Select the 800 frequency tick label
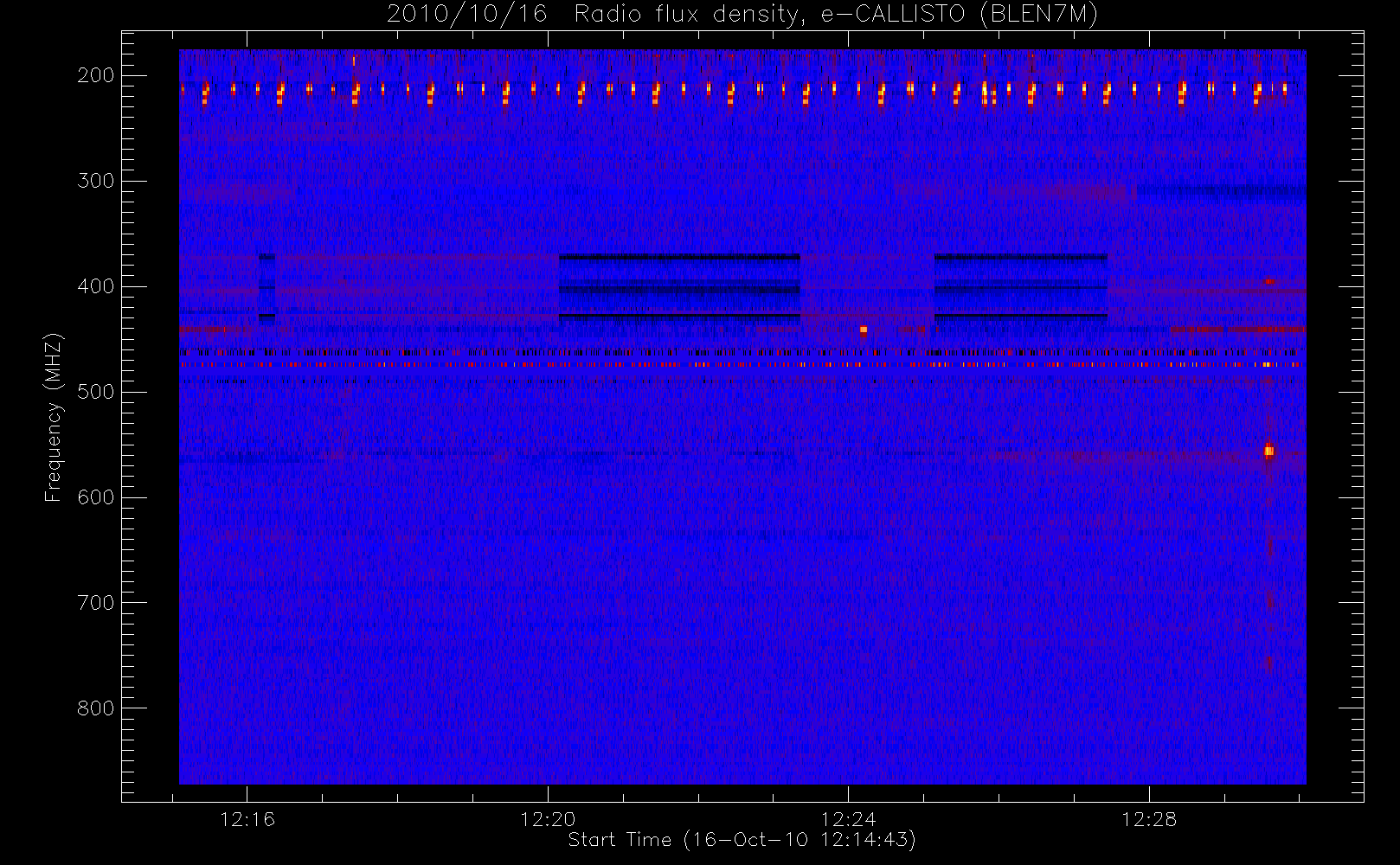The width and height of the screenshot is (1400, 865). point(96,708)
